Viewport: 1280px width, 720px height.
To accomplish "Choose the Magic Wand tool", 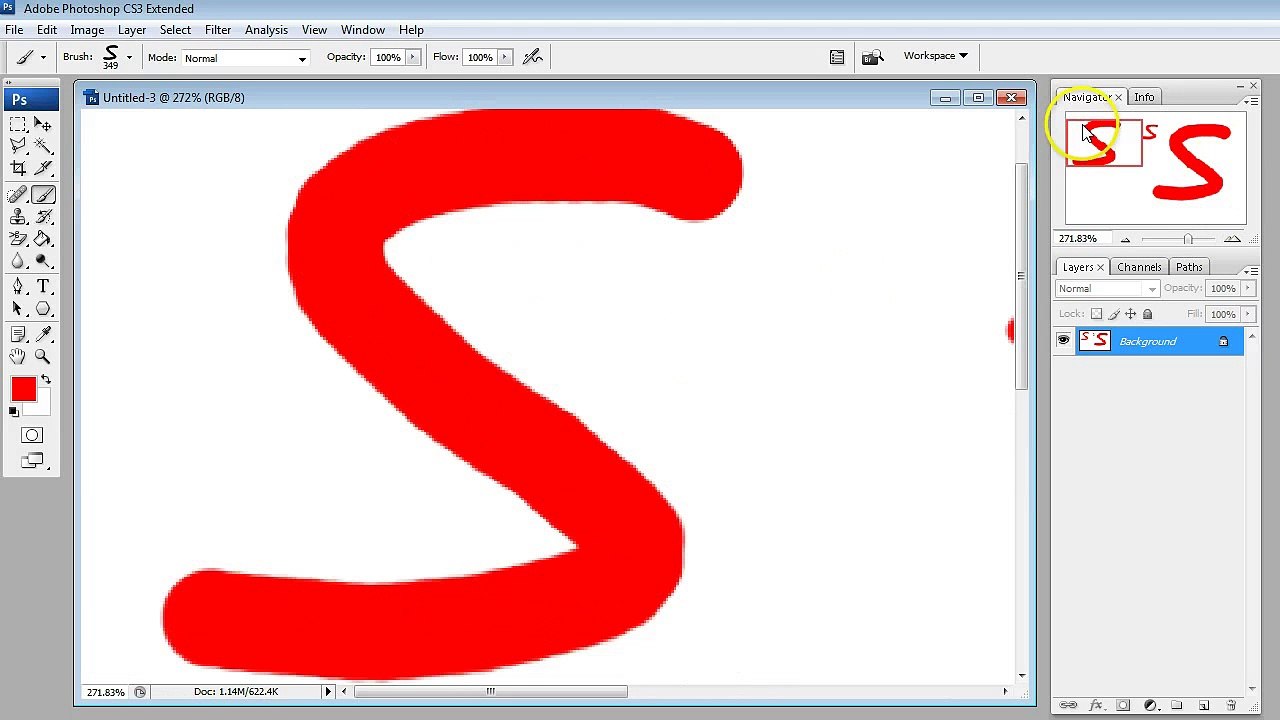I will (x=43, y=146).
